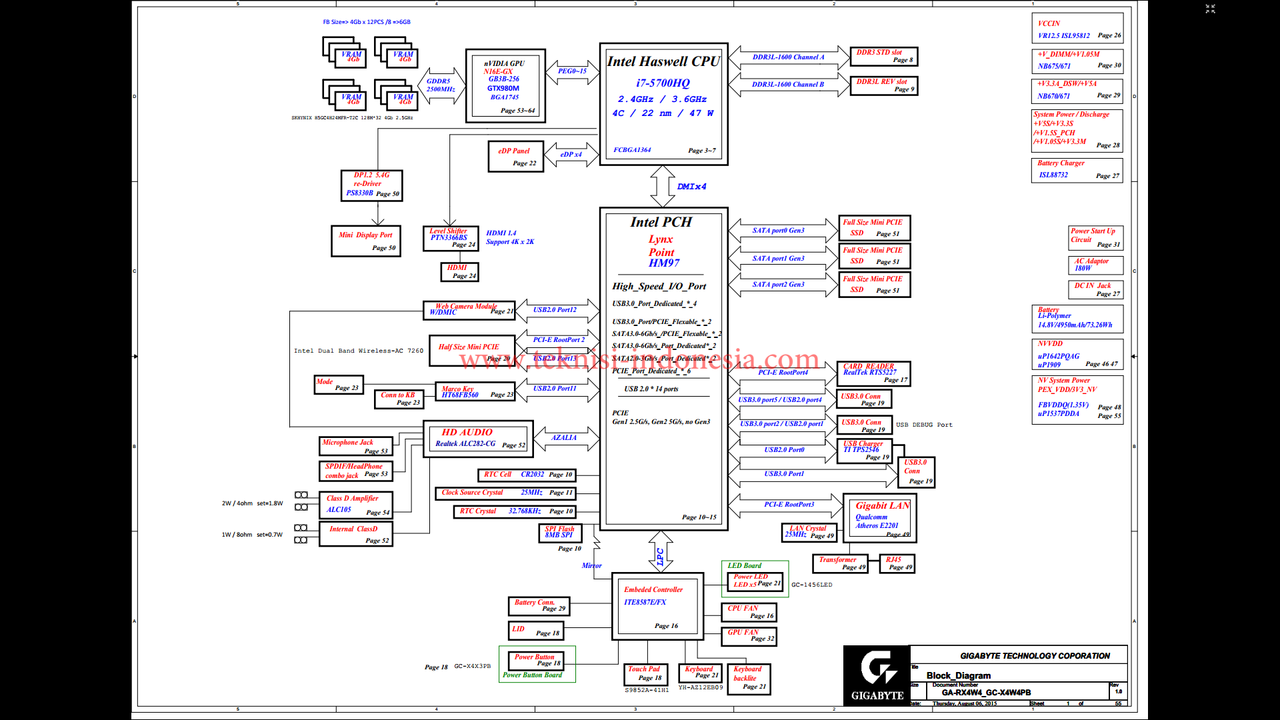Click the "Mini Display Port" block

(364, 241)
